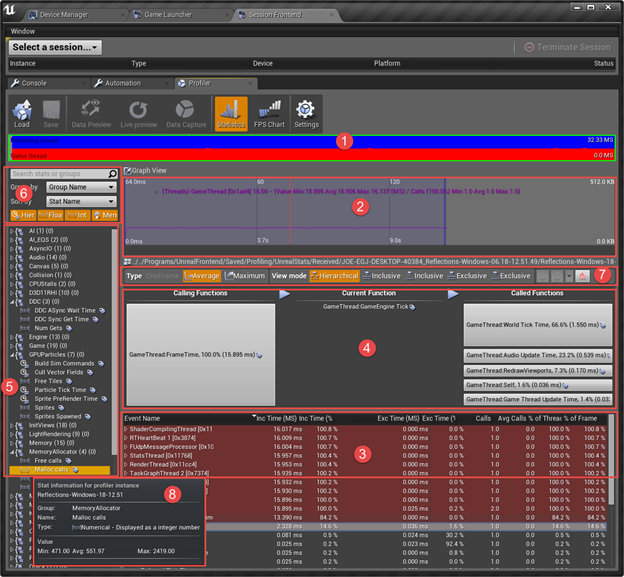Click the Graph View header icon
Image resolution: width=624 pixels, height=577 pixels.
[128, 171]
